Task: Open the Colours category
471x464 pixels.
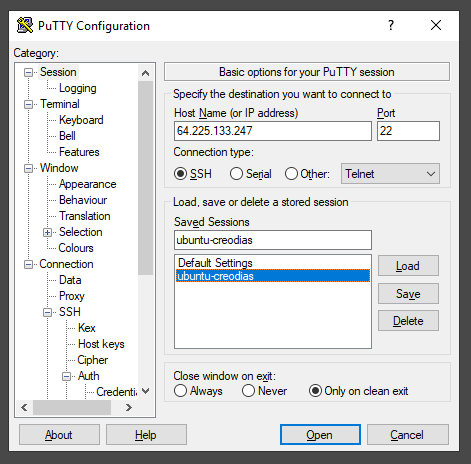Action: tap(76, 248)
